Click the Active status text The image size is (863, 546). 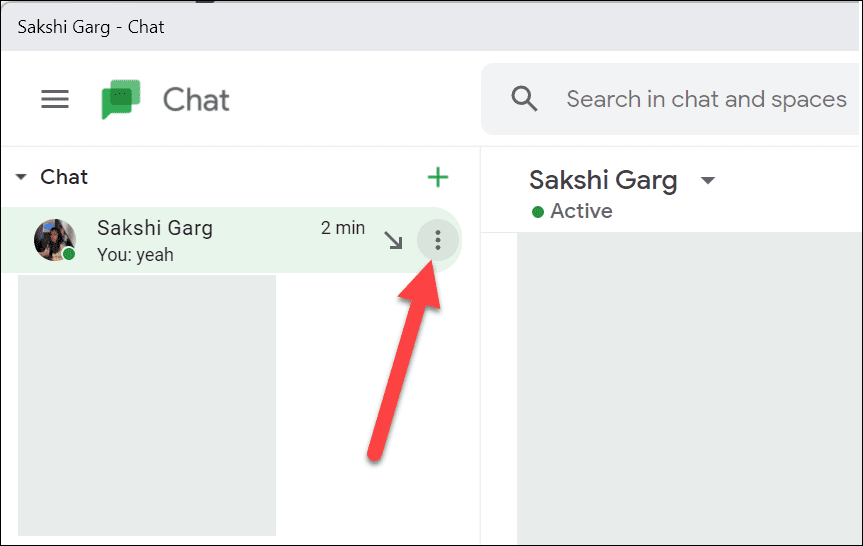click(x=581, y=211)
